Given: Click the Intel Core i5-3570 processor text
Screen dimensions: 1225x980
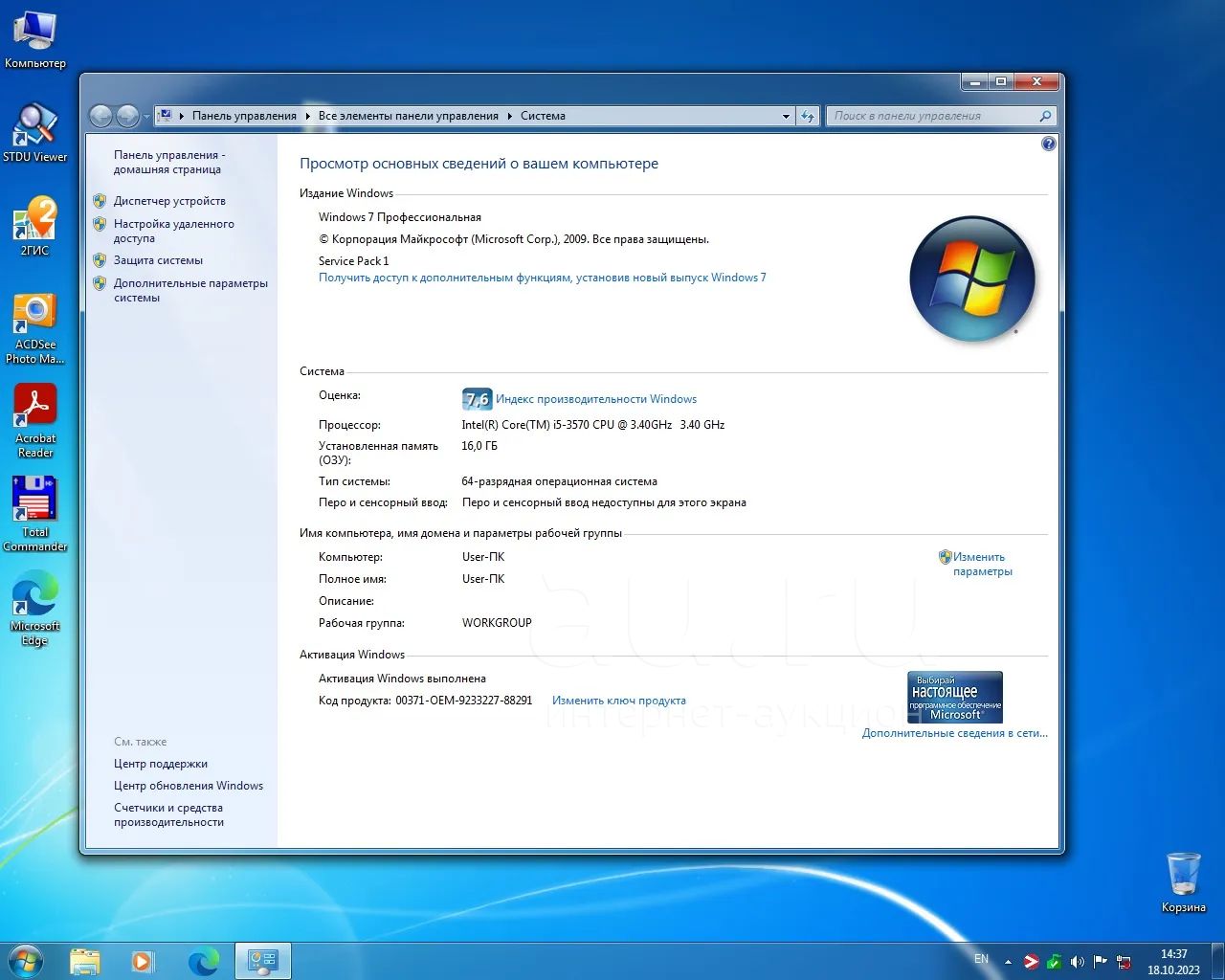Looking at the screenshot, I should [x=593, y=425].
